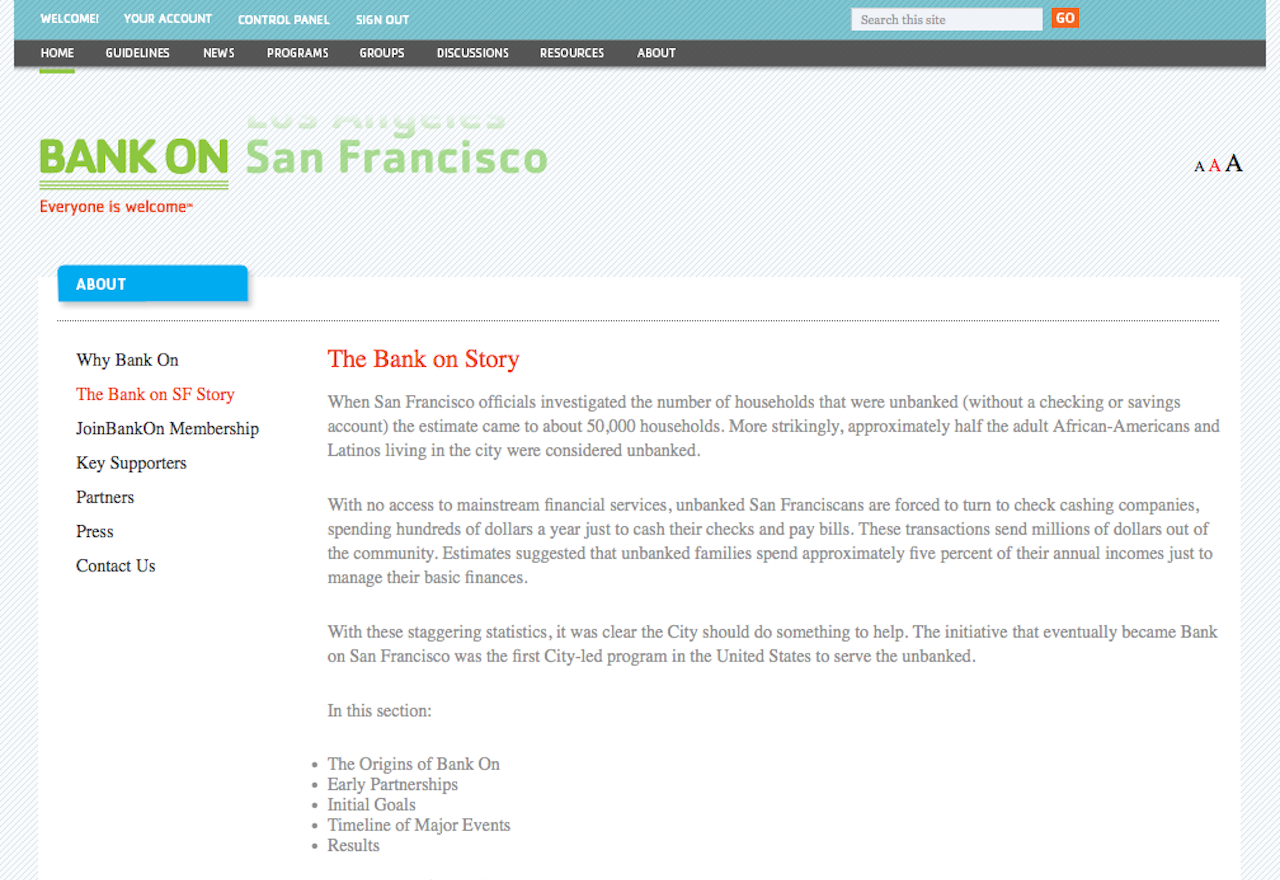Open the Resources menu item
Image resolution: width=1280 pixels, height=880 pixels.
click(572, 53)
